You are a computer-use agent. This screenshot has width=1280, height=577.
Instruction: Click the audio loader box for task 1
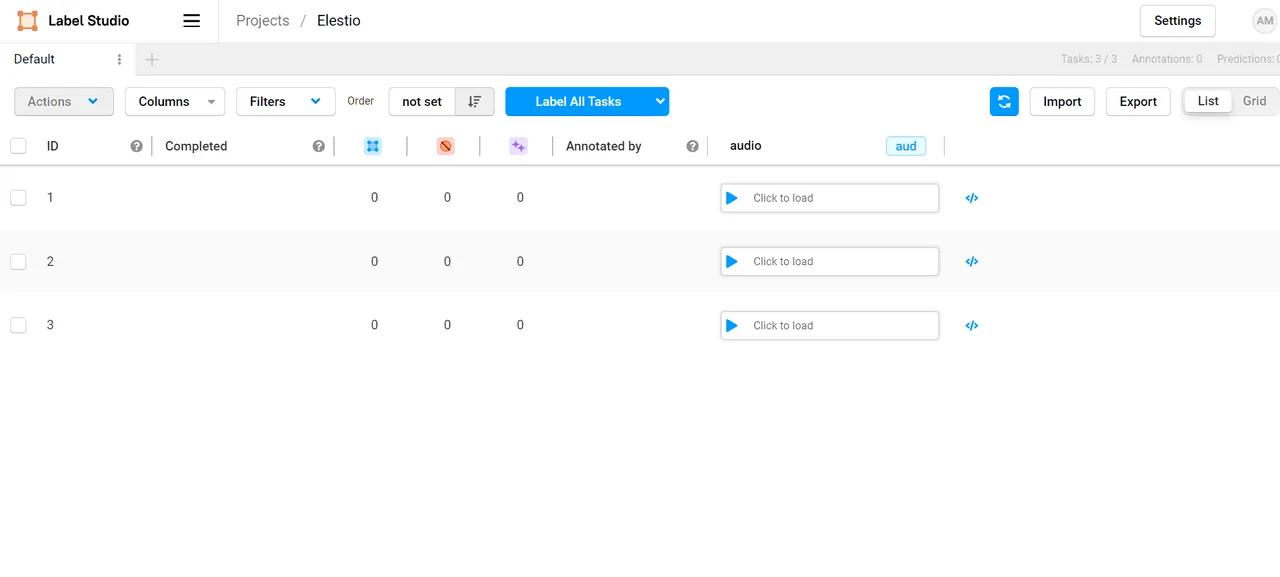[830, 198]
